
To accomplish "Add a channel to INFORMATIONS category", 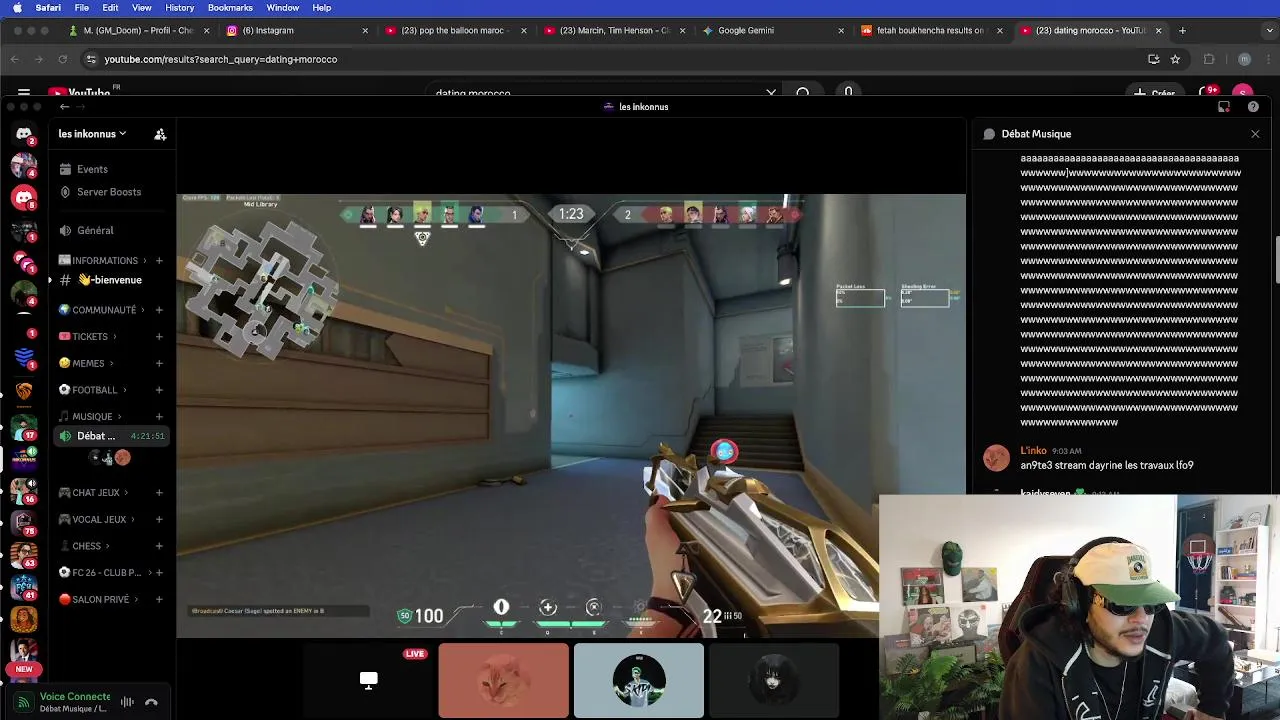I will coord(159,261).
